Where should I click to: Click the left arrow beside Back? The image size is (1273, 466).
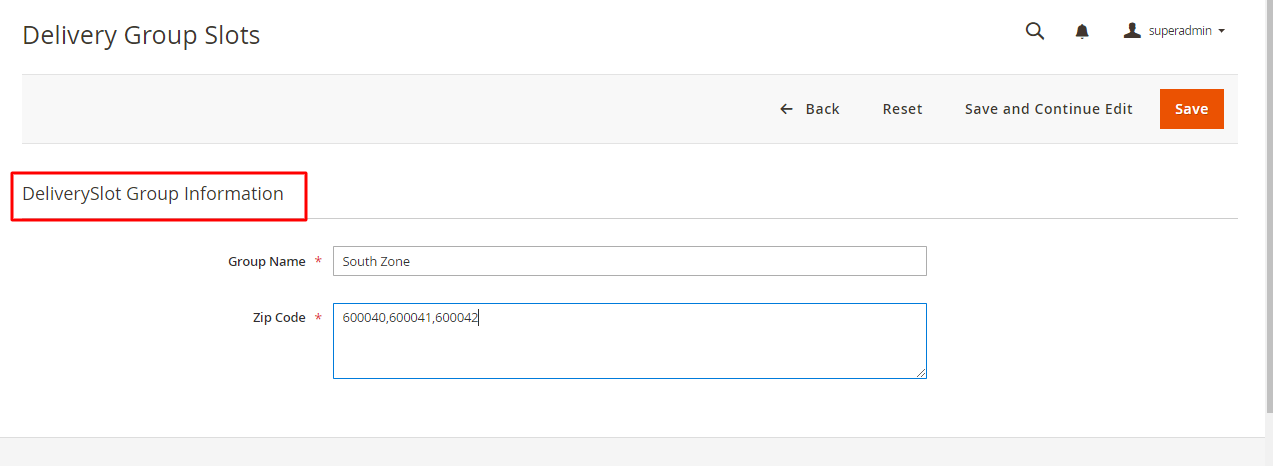coord(786,109)
